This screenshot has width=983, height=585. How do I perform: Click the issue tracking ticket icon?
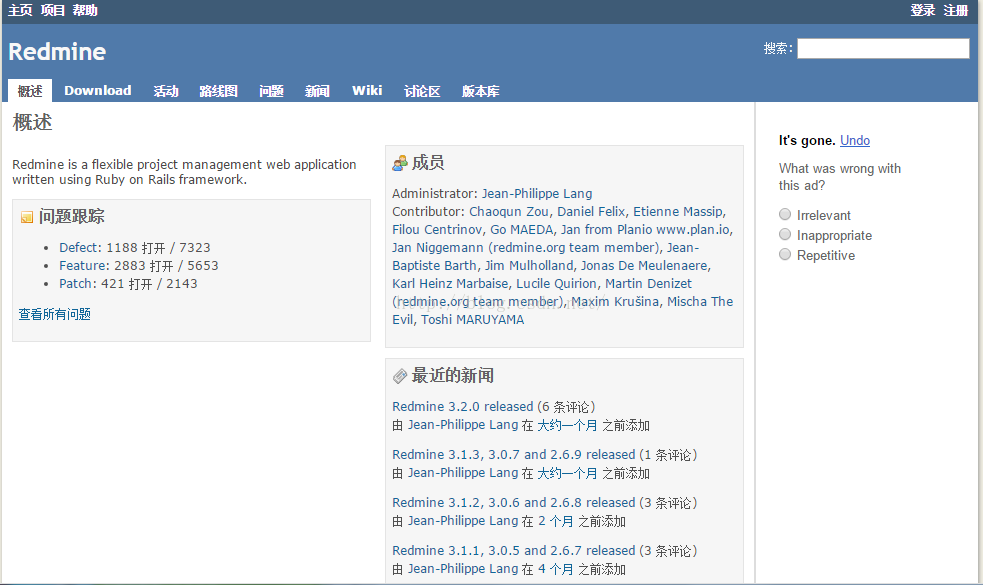(27, 217)
